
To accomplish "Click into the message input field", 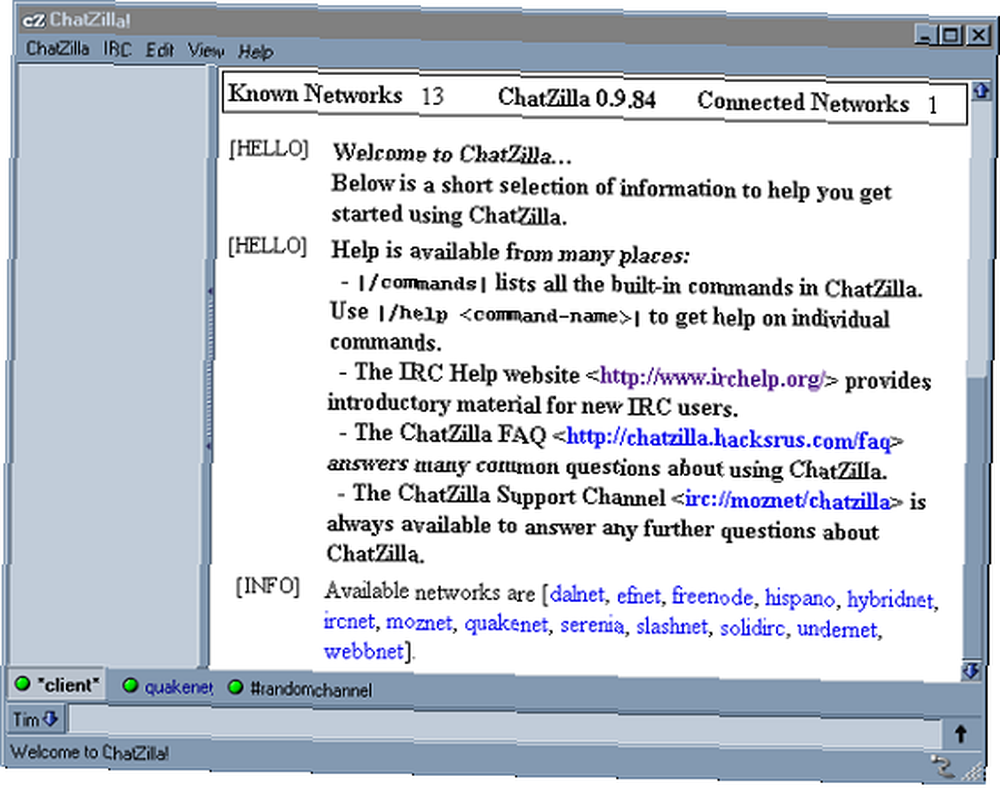I will (x=504, y=724).
